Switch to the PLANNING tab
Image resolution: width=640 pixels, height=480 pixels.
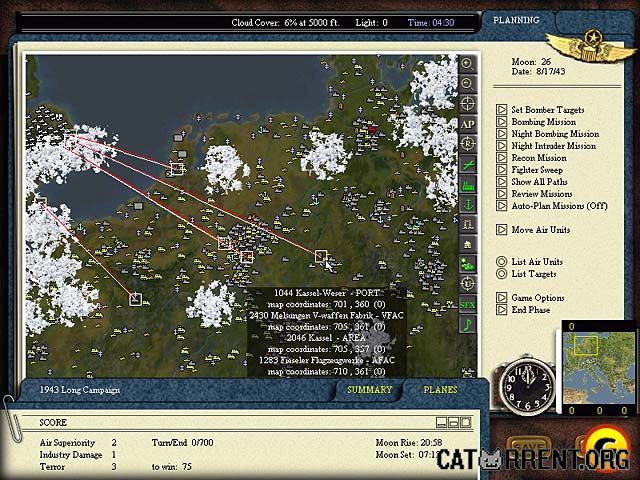pos(516,20)
